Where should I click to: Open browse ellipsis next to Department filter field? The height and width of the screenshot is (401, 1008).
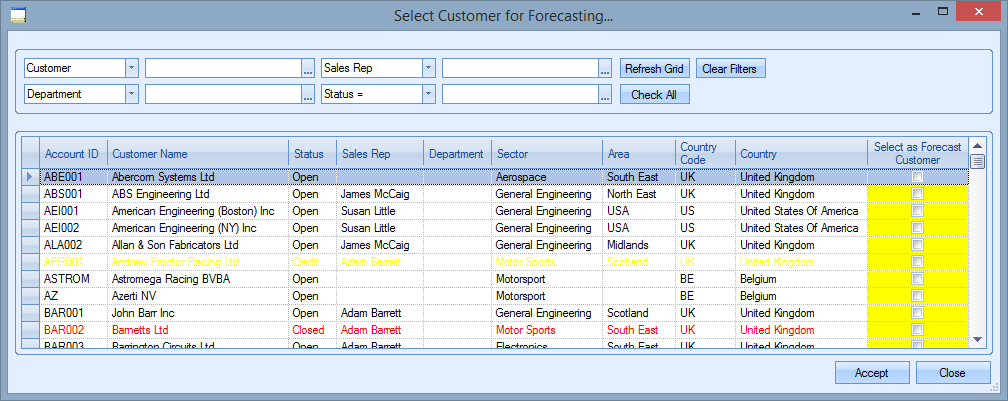coord(308,95)
